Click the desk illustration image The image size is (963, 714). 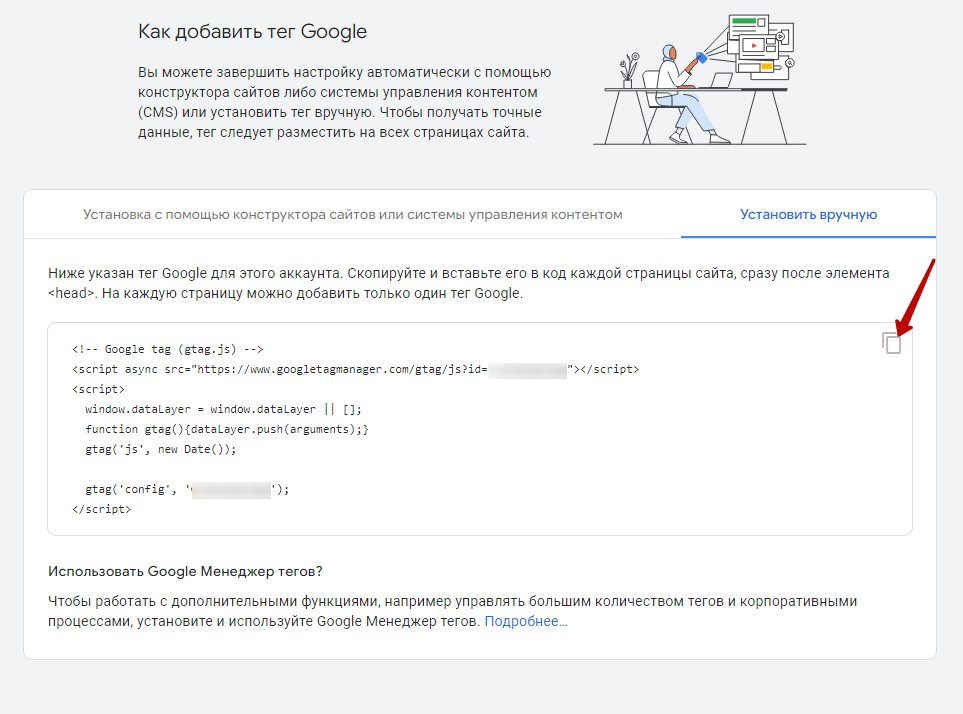[700, 80]
